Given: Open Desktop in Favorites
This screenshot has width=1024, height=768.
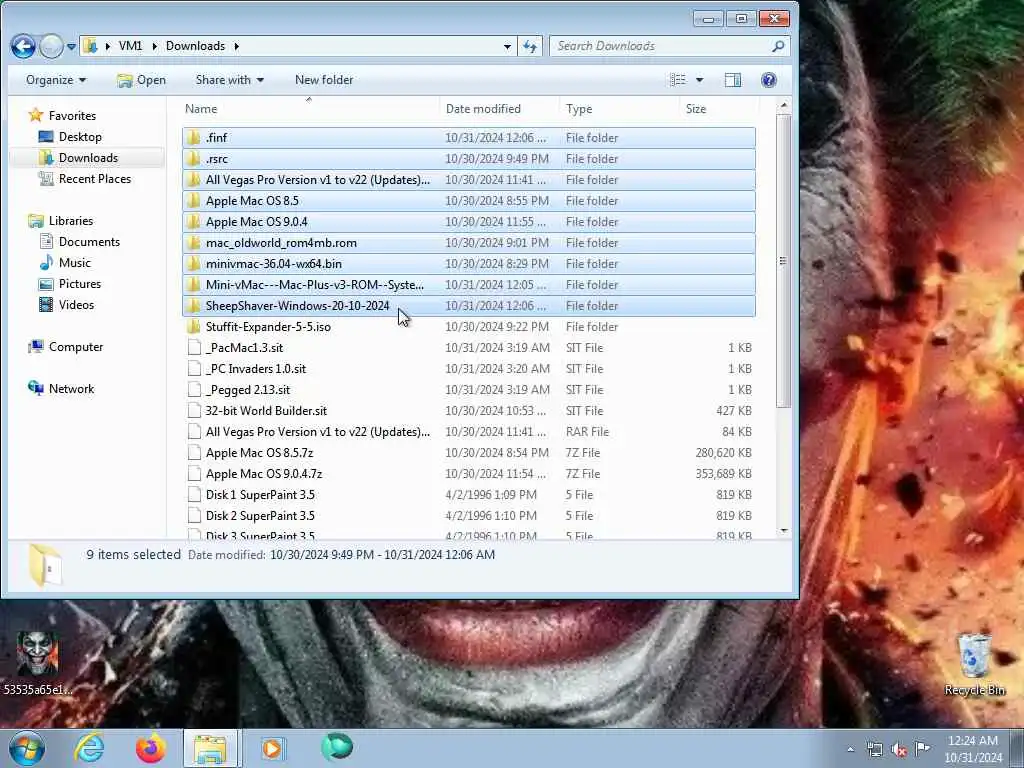Looking at the screenshot, I should (x=71, y=136).
